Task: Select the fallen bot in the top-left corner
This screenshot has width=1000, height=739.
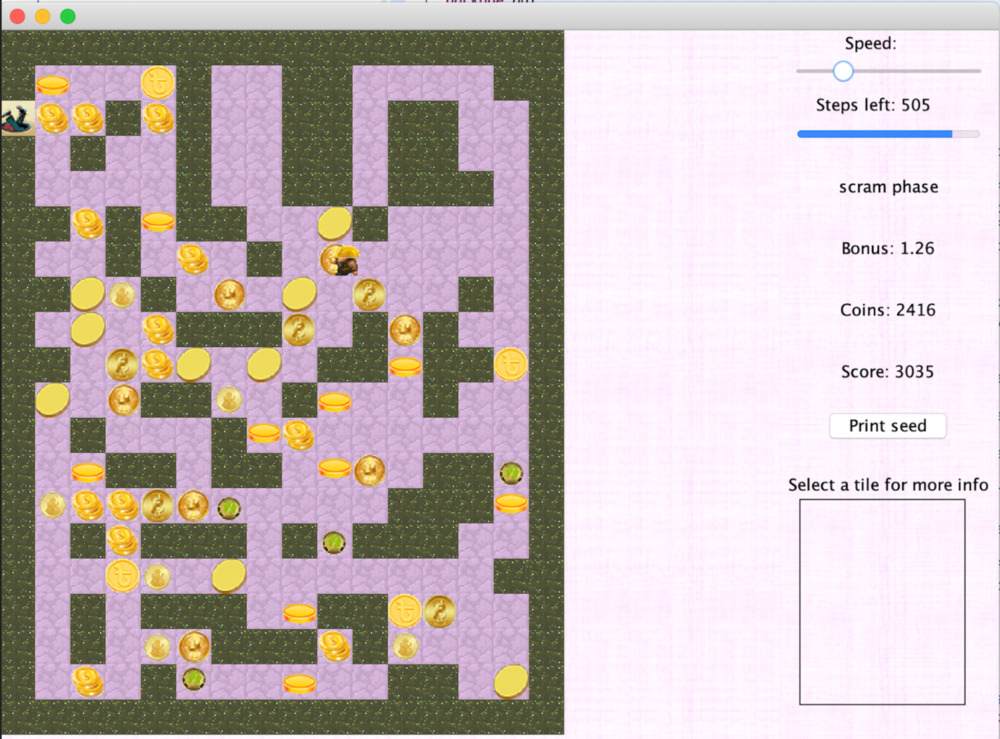Action: [x=17, y=119]
